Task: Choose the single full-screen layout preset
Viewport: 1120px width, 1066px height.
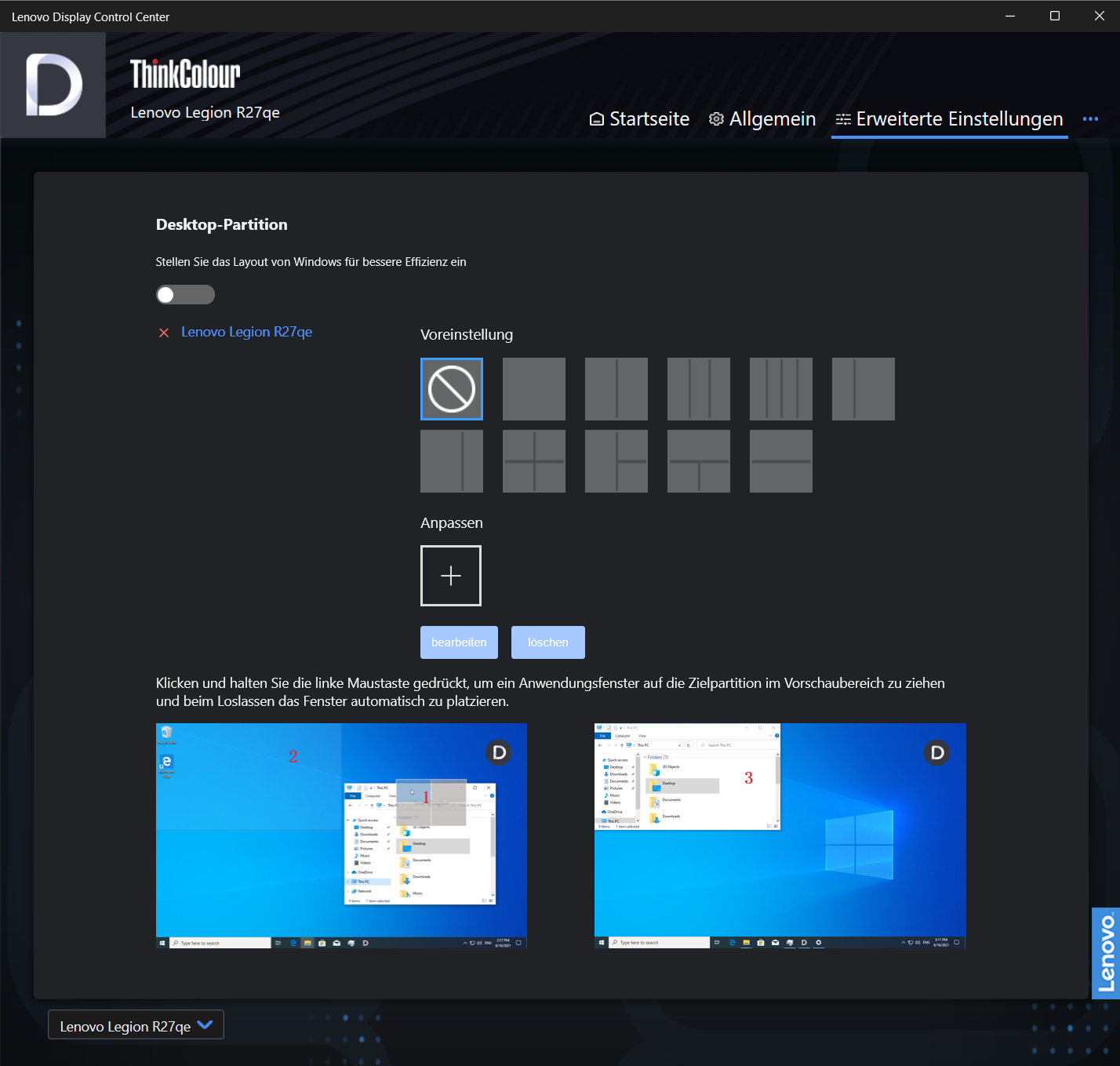Action: click(534, 389)
